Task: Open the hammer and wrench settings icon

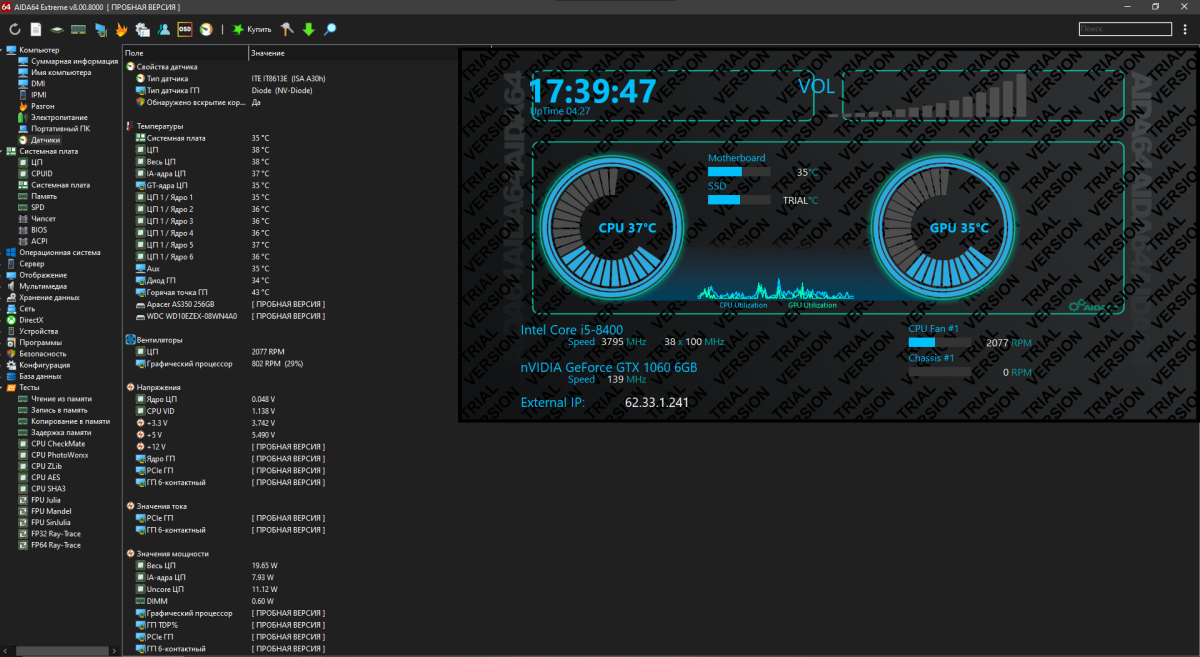Action: [x=288, y=29]
